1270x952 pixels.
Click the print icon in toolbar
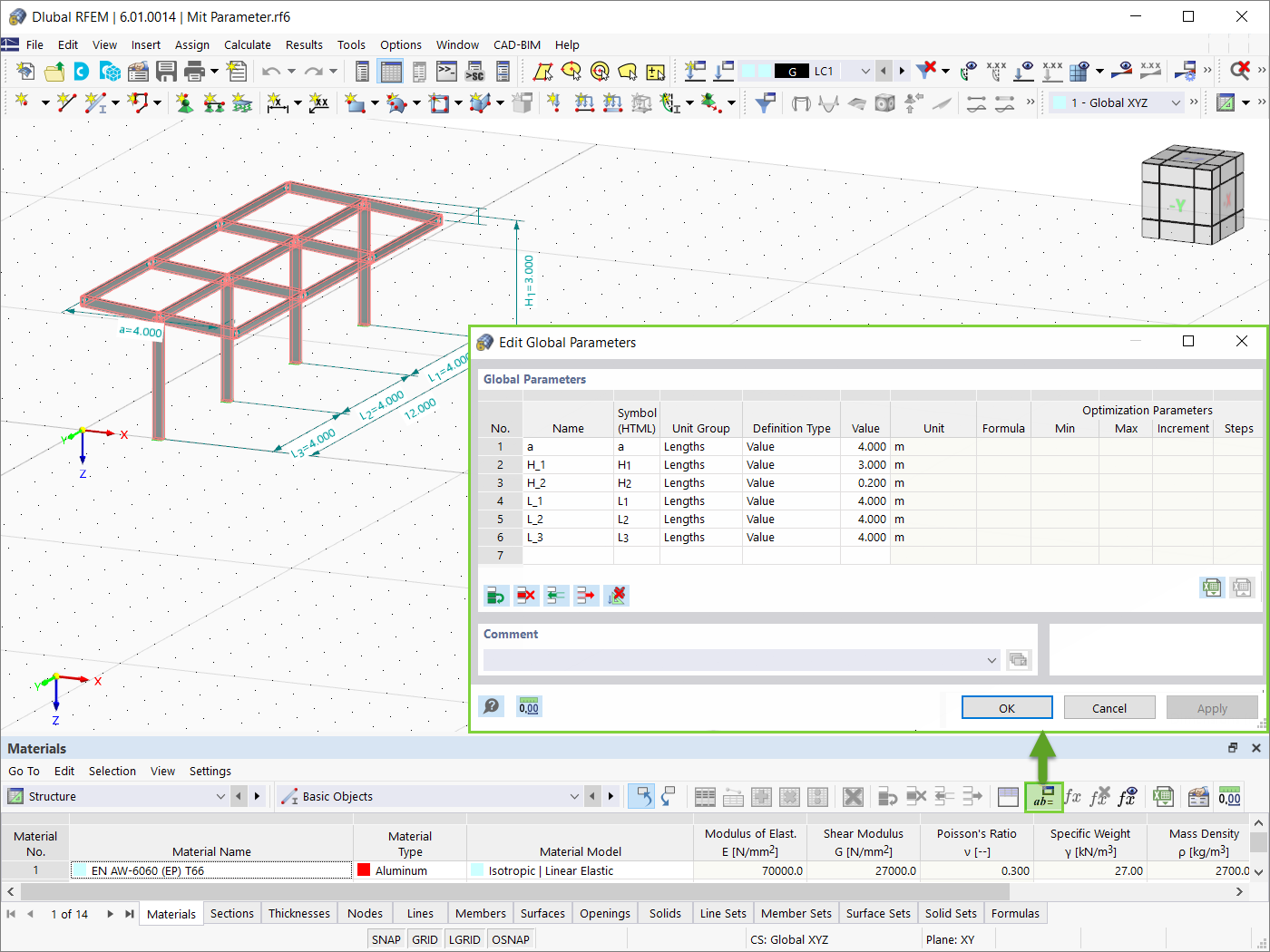[x=194, y=71]
